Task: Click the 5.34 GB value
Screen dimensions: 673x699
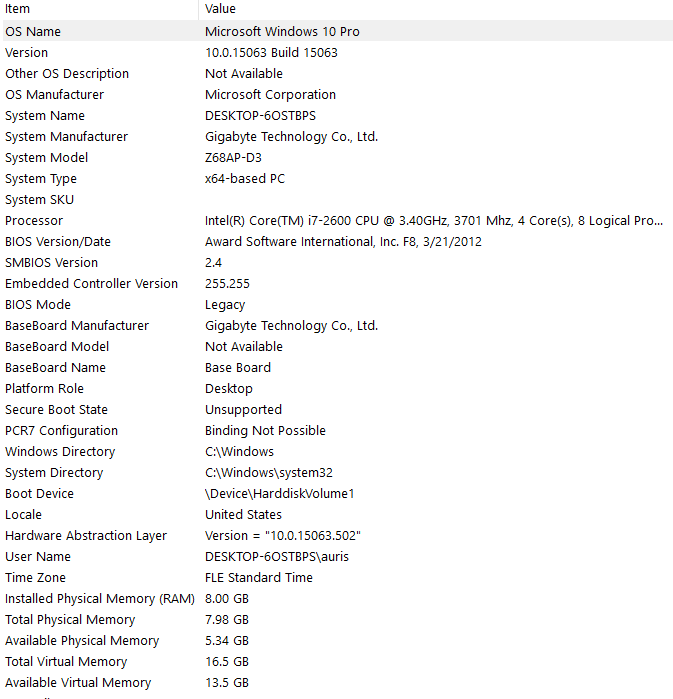Action: coord(227,640)
